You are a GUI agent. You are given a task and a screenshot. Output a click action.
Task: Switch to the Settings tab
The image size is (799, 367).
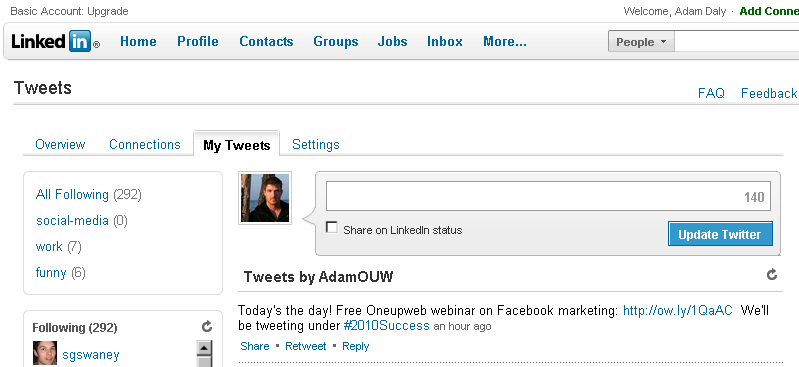click(315, 144)
